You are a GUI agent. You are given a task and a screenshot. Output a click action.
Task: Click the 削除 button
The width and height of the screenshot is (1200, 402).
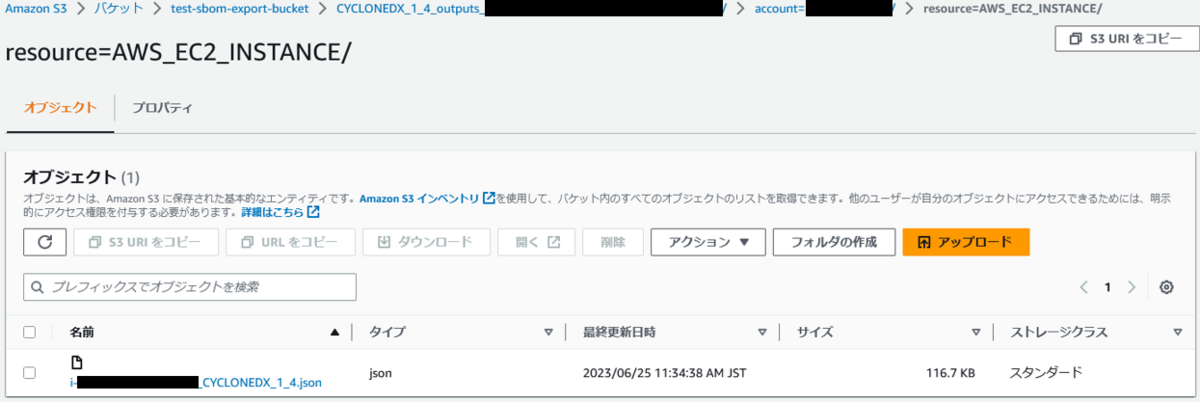[x=613, y=242]
